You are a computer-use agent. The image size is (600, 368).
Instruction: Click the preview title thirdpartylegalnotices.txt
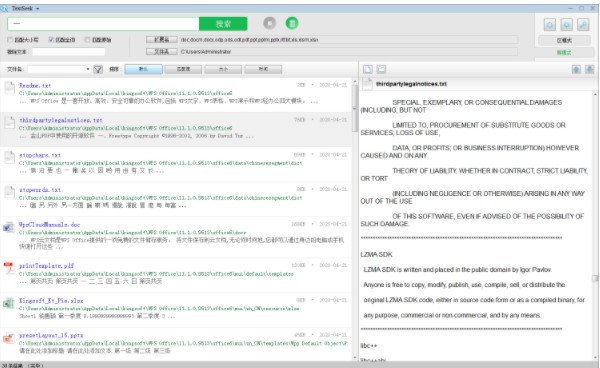pos(411,84)
